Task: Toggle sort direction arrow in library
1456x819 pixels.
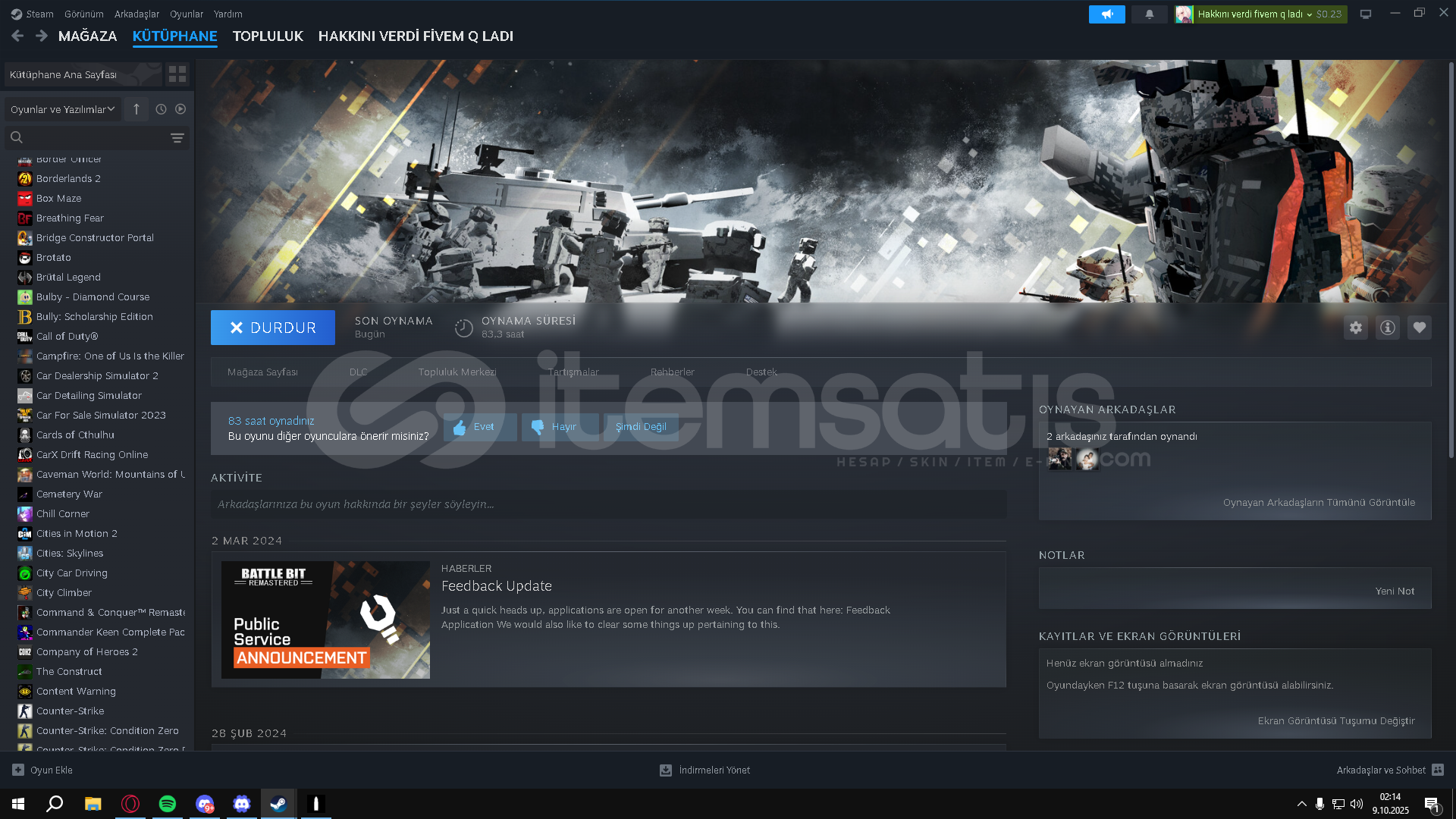Action: pyautogui.click(x=136, y=109)
